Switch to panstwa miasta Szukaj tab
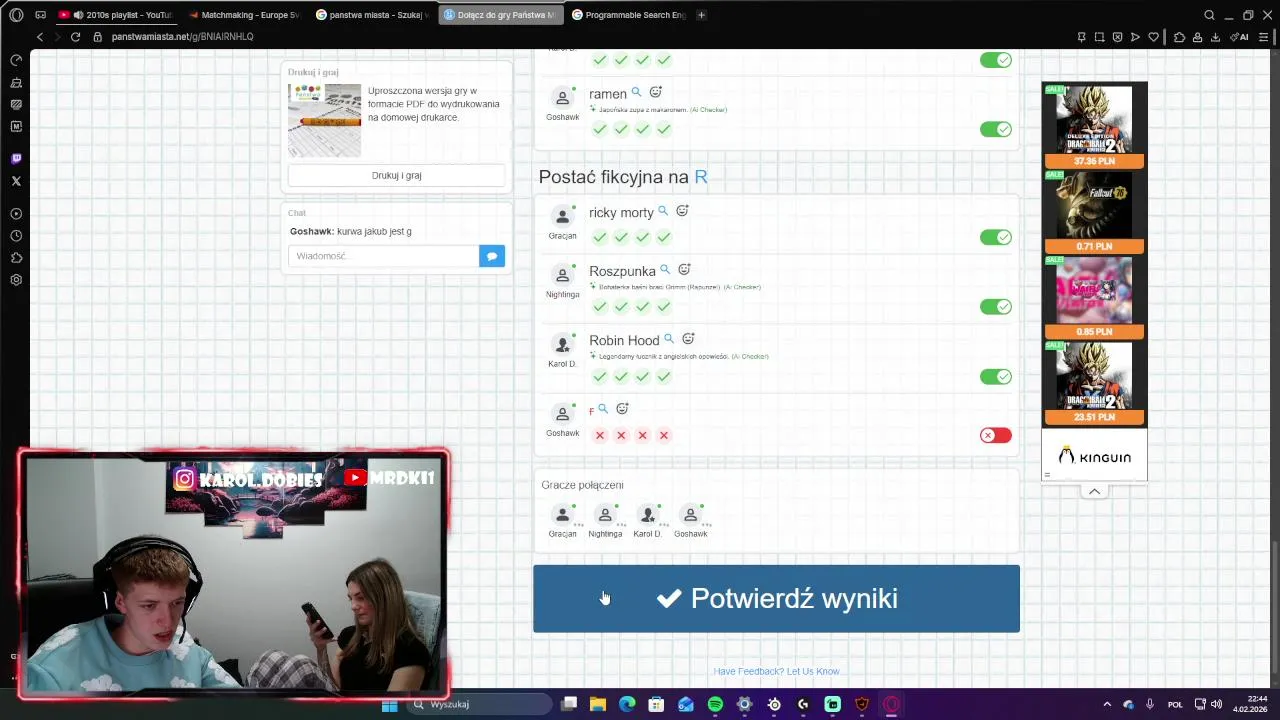The image size is (1280, 720). 372,15
